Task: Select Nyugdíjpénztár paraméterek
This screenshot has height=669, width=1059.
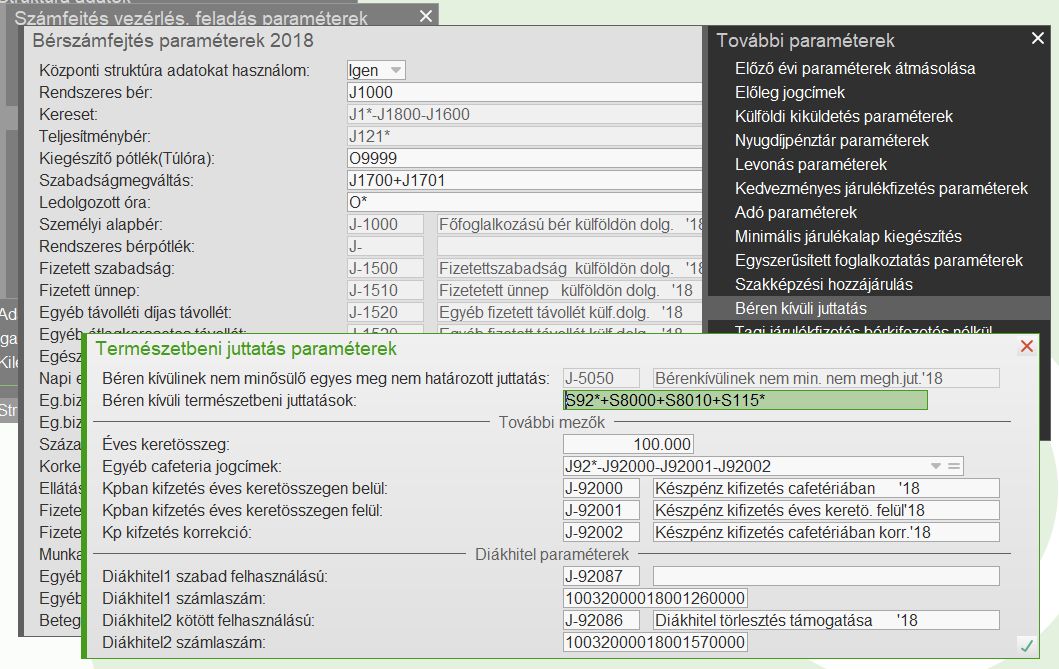Action: [831, 140]
